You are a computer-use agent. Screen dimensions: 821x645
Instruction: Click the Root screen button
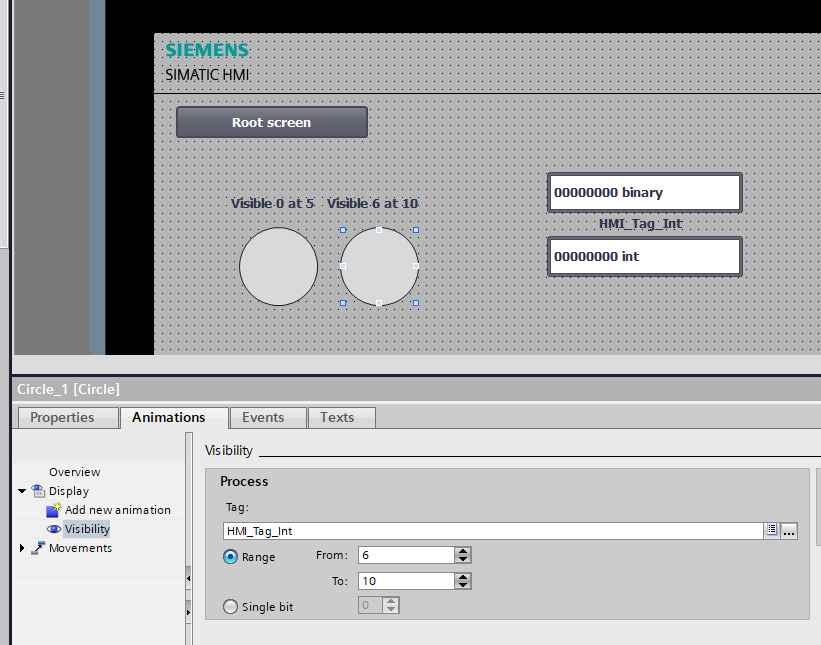click(271, 122)
